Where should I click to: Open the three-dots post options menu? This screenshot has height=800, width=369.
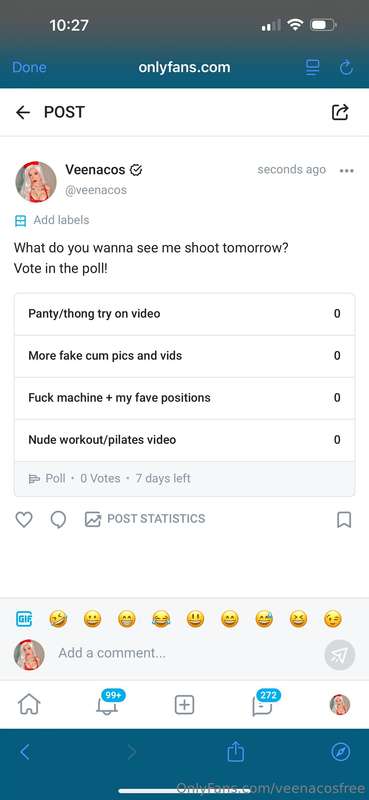point(347,170)
